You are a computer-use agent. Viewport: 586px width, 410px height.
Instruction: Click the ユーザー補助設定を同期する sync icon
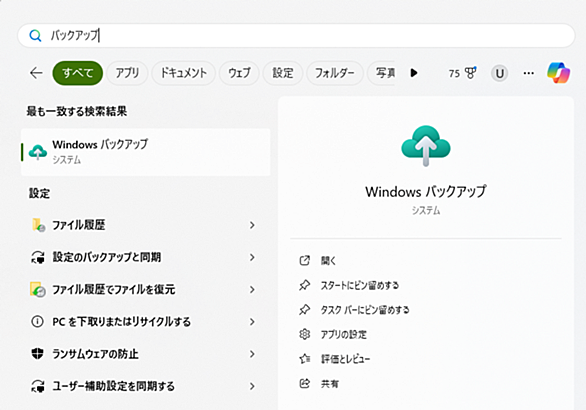coord(38,386)
